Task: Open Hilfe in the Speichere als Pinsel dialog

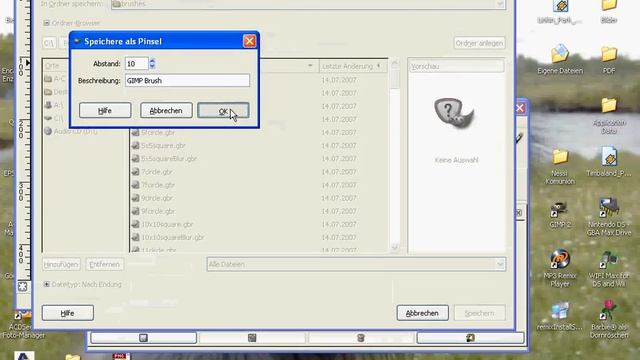Action: click(x=105, y=111)
